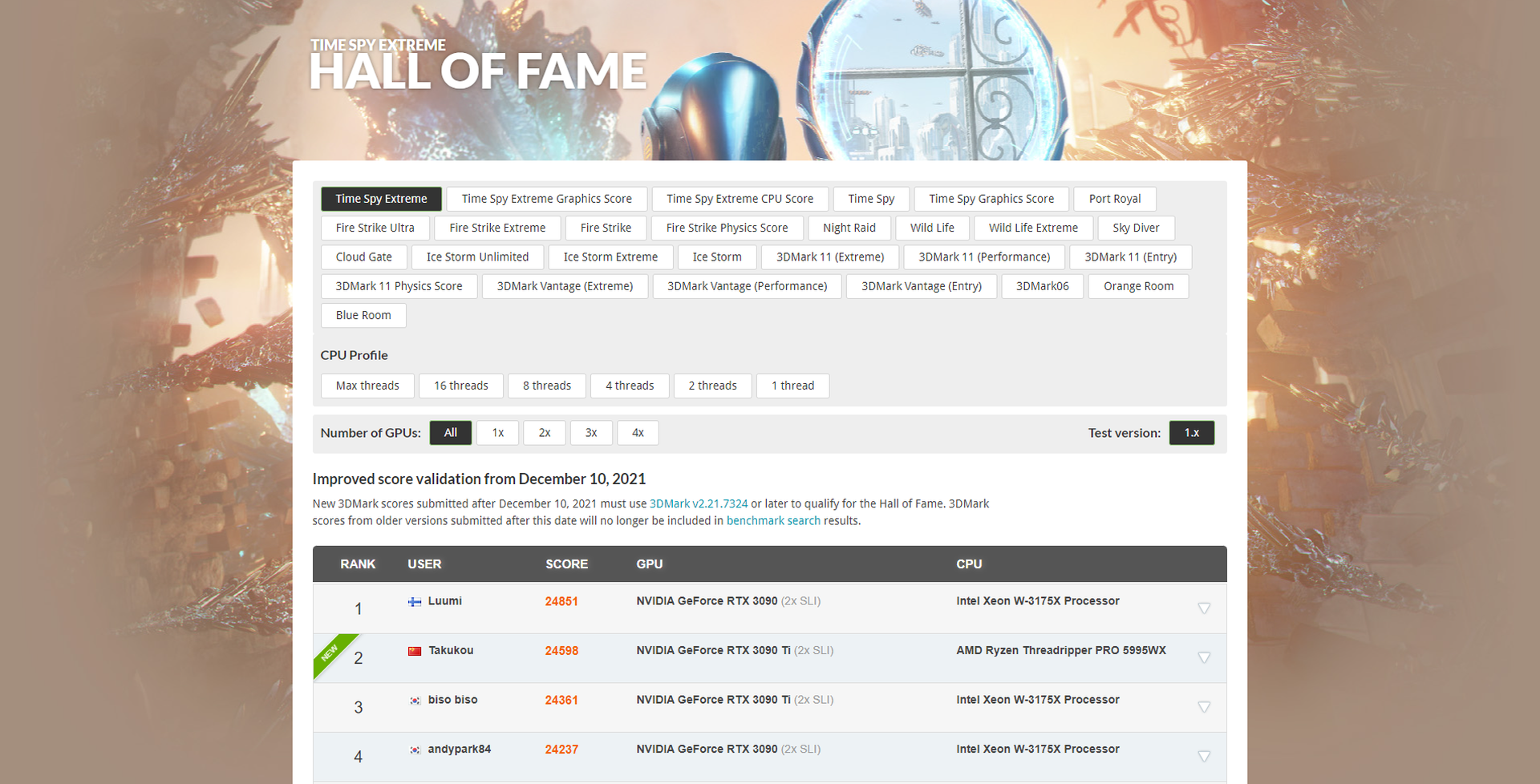The width and height of the screenshot is (1540, 784).
Task: View biso biso's profile
Action: click(453, 700)
